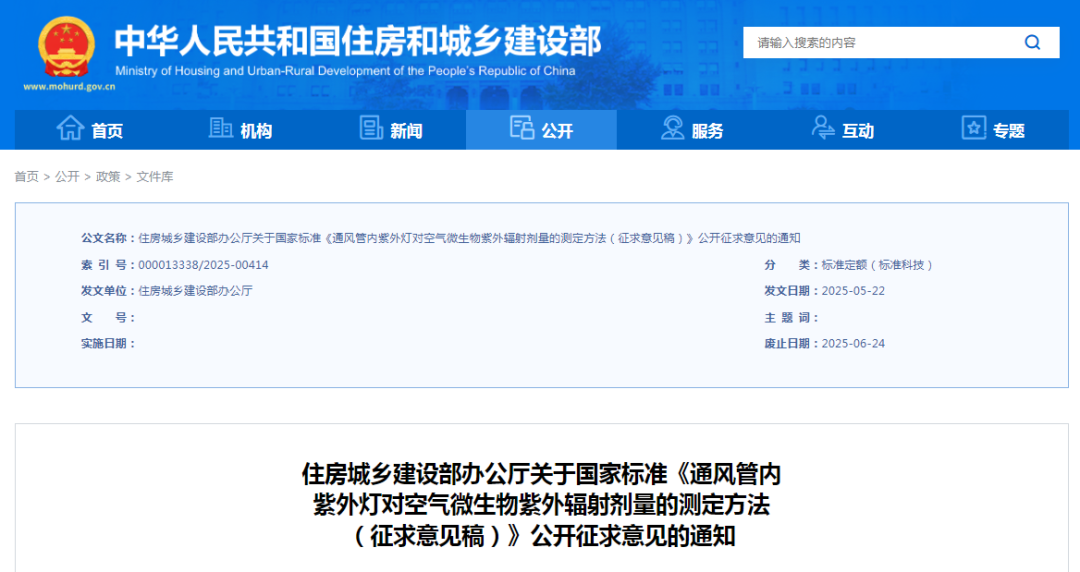
Task: Click 公开 in the breadcrumb
Action: click(x=68, y=177)
